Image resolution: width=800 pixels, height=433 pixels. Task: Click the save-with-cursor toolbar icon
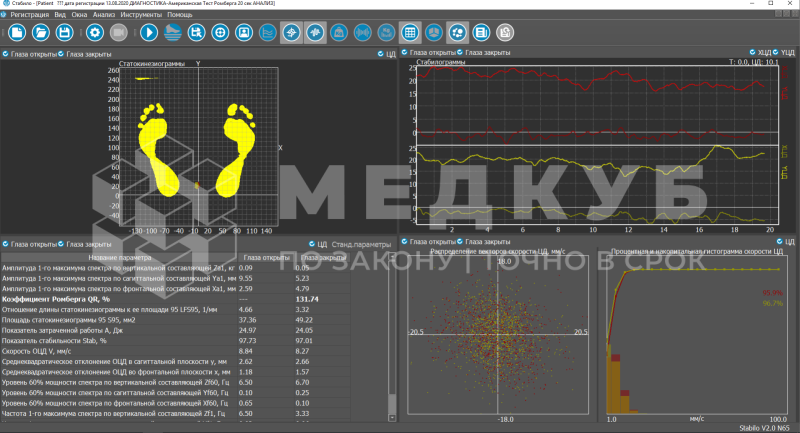pyautogui.click(x=196, y=33)
